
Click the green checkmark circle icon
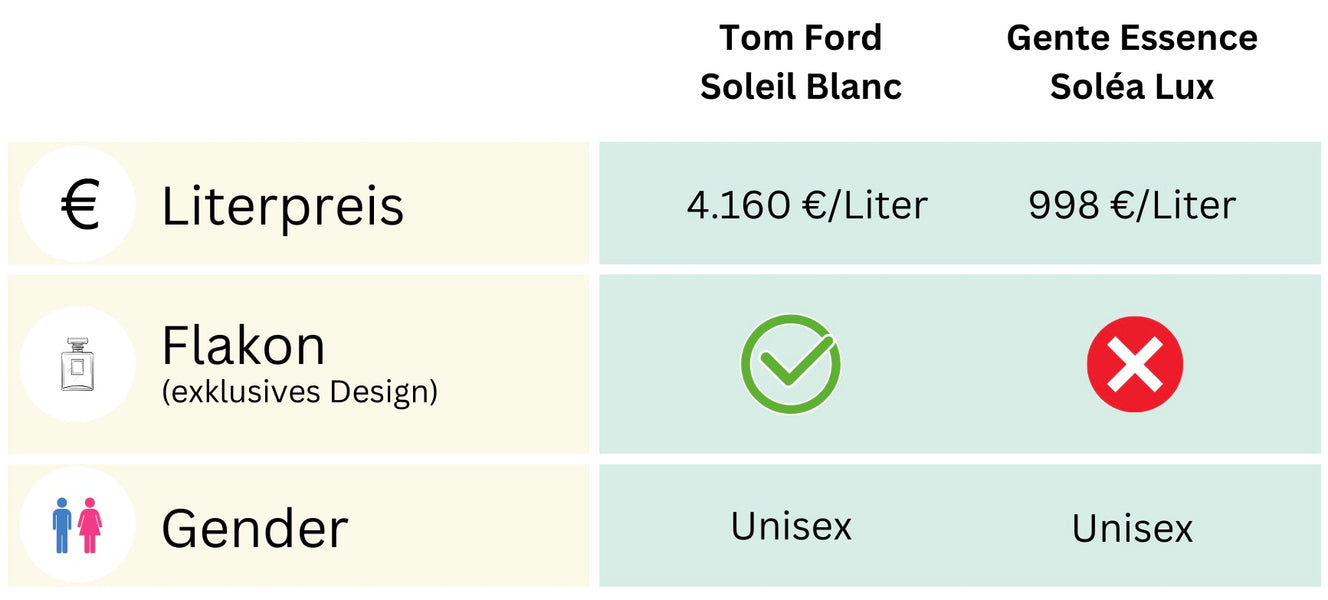tap(790, 364)
